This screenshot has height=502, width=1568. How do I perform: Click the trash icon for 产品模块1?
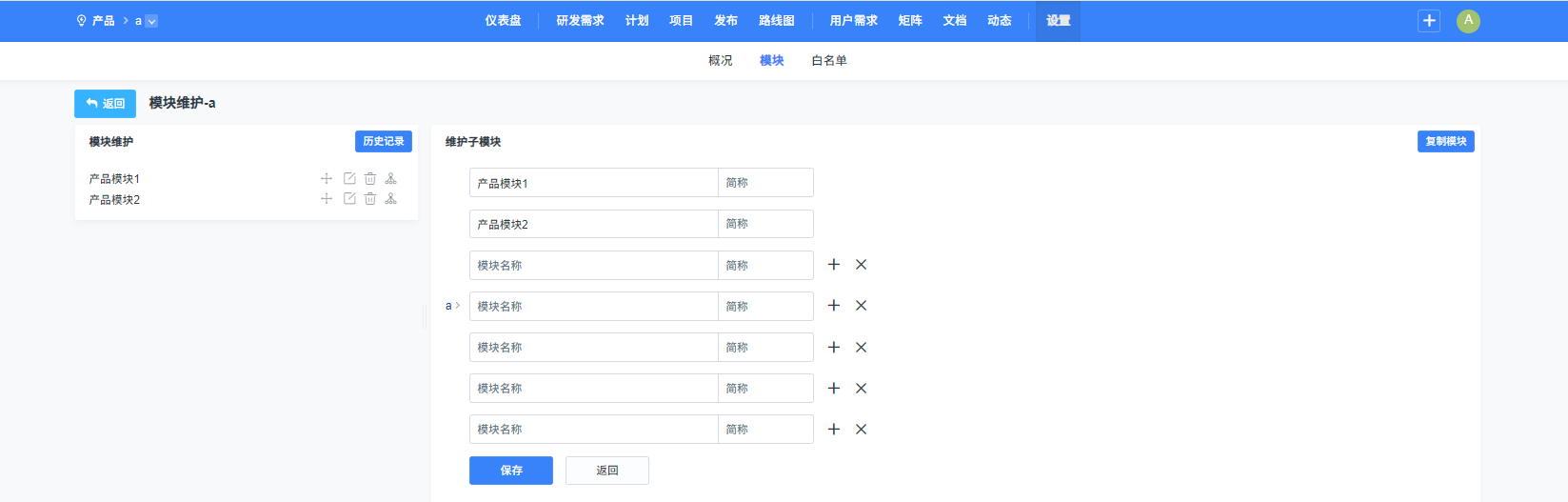pyautogui.click(x=370, y=178)
